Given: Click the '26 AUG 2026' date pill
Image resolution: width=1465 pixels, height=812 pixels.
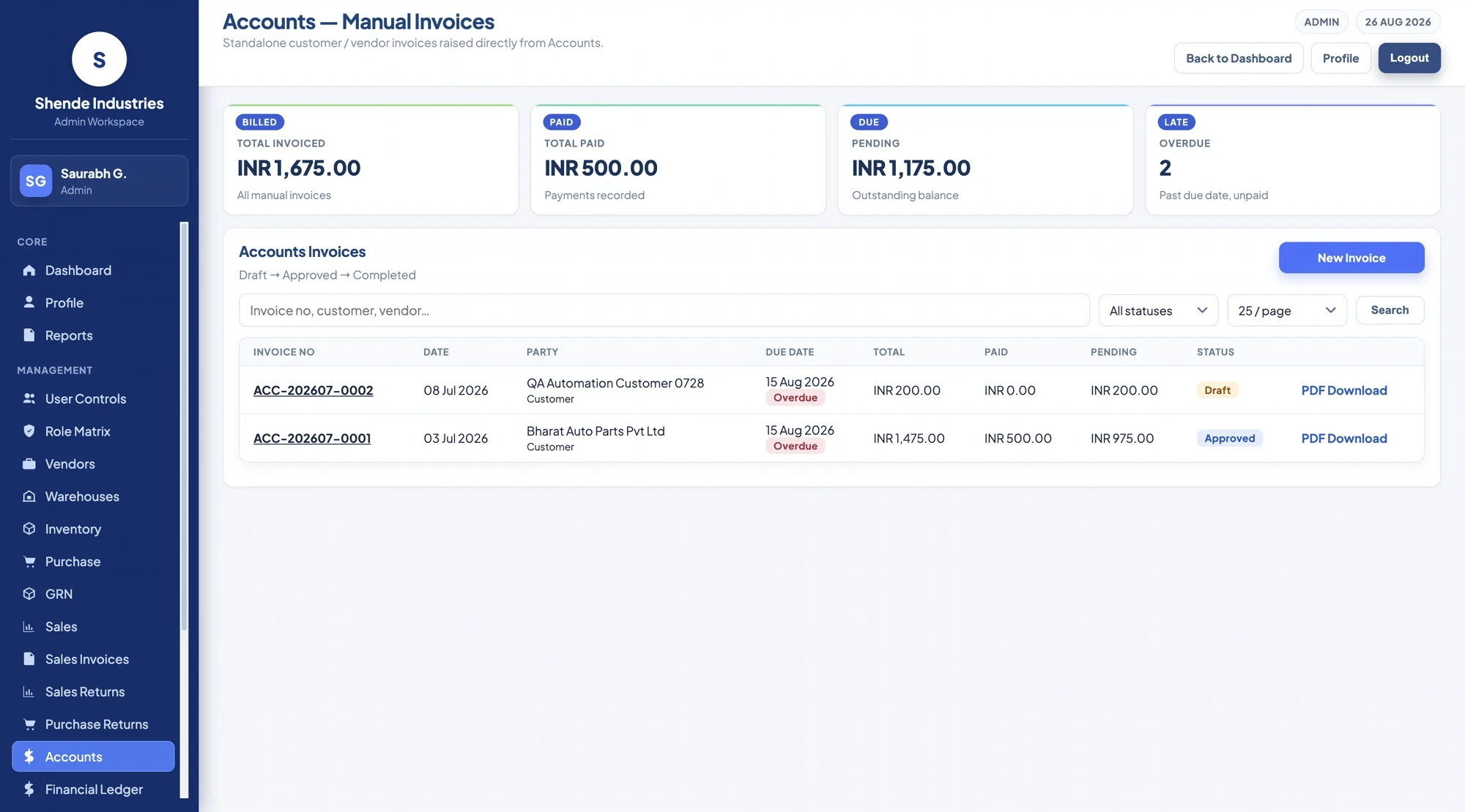Looking at the screenshot, I should tap(1398, 22).
